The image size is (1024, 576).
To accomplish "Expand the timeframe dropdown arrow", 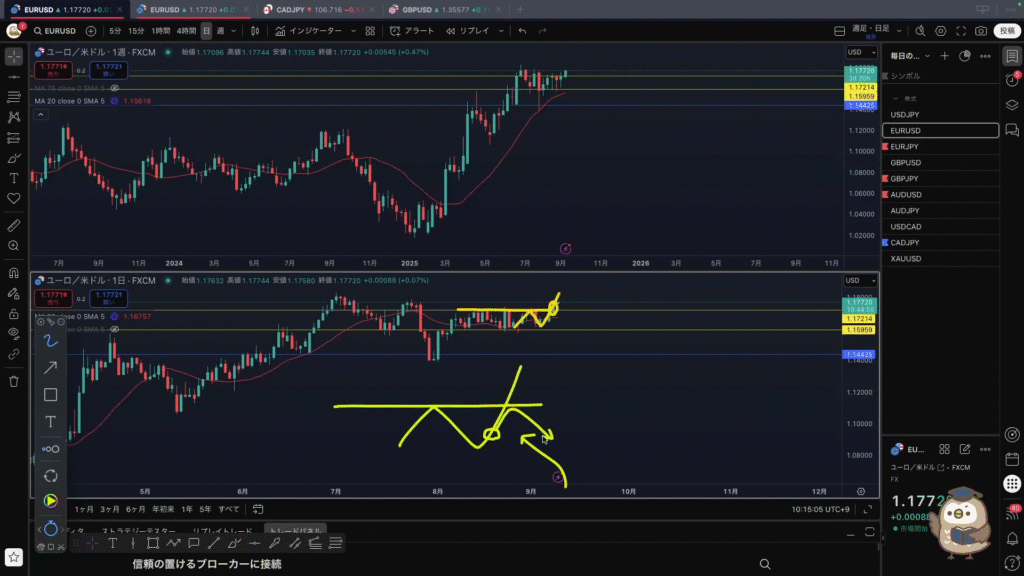I will (x=234, y=31).
